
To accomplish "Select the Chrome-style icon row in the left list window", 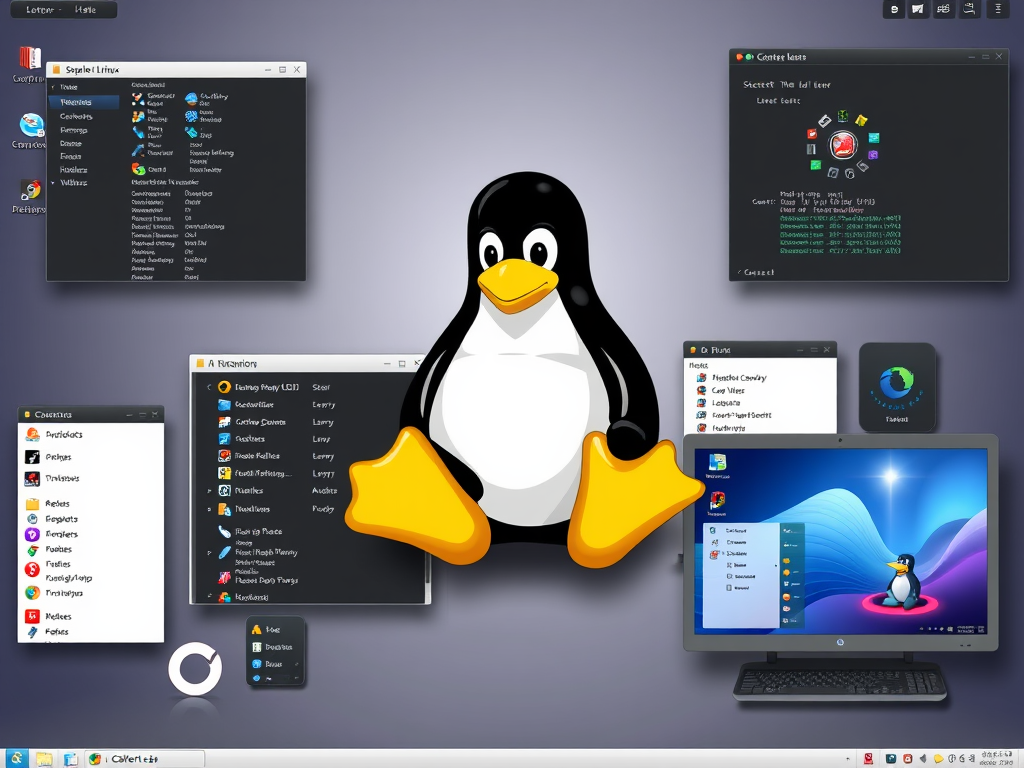I will click(91, 593).
